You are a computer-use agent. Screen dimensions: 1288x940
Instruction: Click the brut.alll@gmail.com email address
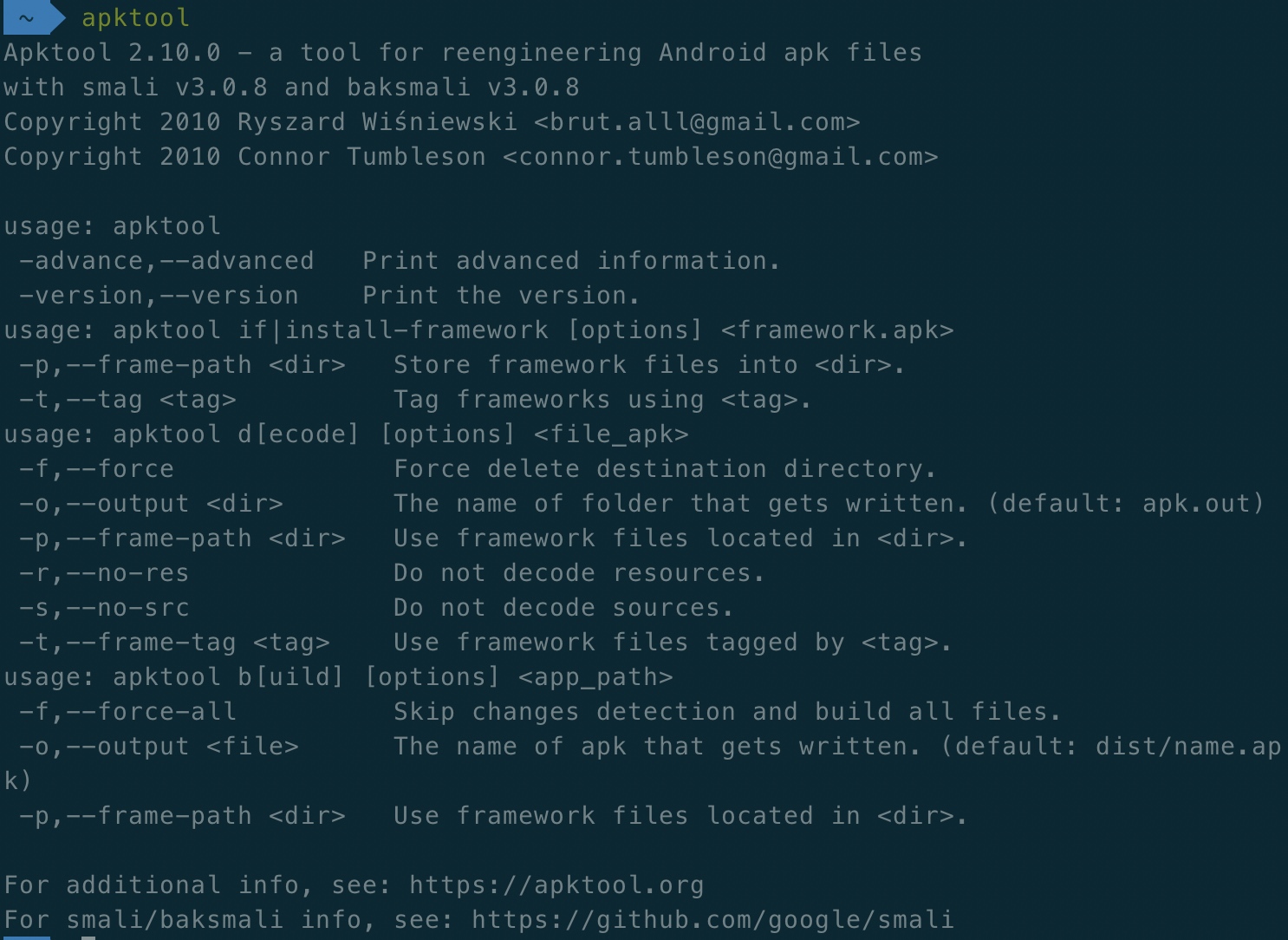click(x=697, y=122)
